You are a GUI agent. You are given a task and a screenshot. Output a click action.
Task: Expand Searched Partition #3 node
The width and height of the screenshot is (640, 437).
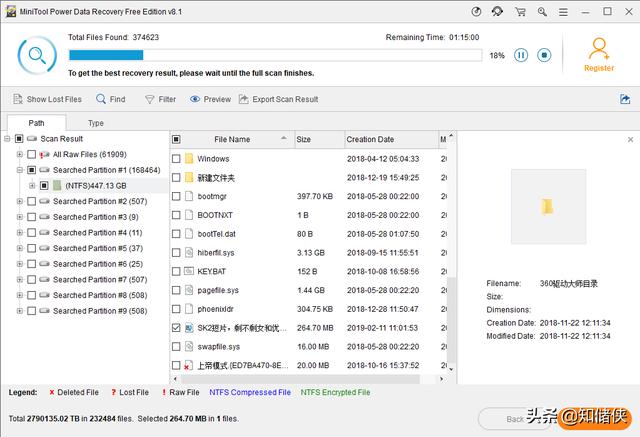point(19,217)
